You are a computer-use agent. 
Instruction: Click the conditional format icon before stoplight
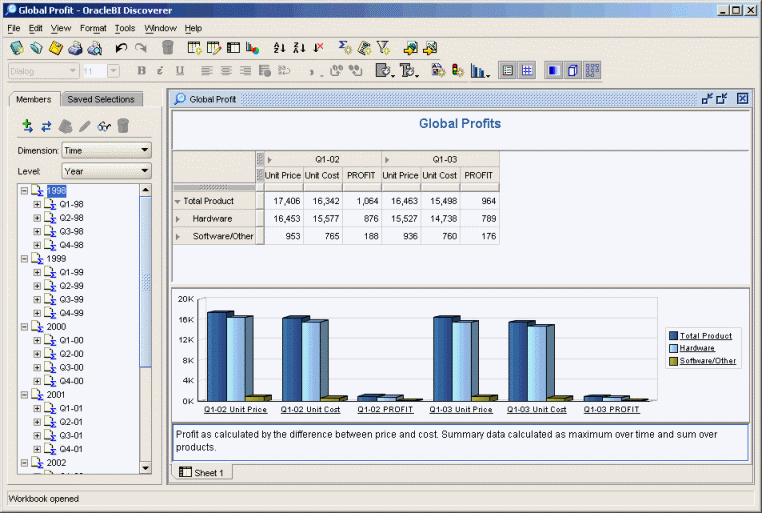(438, 71)
